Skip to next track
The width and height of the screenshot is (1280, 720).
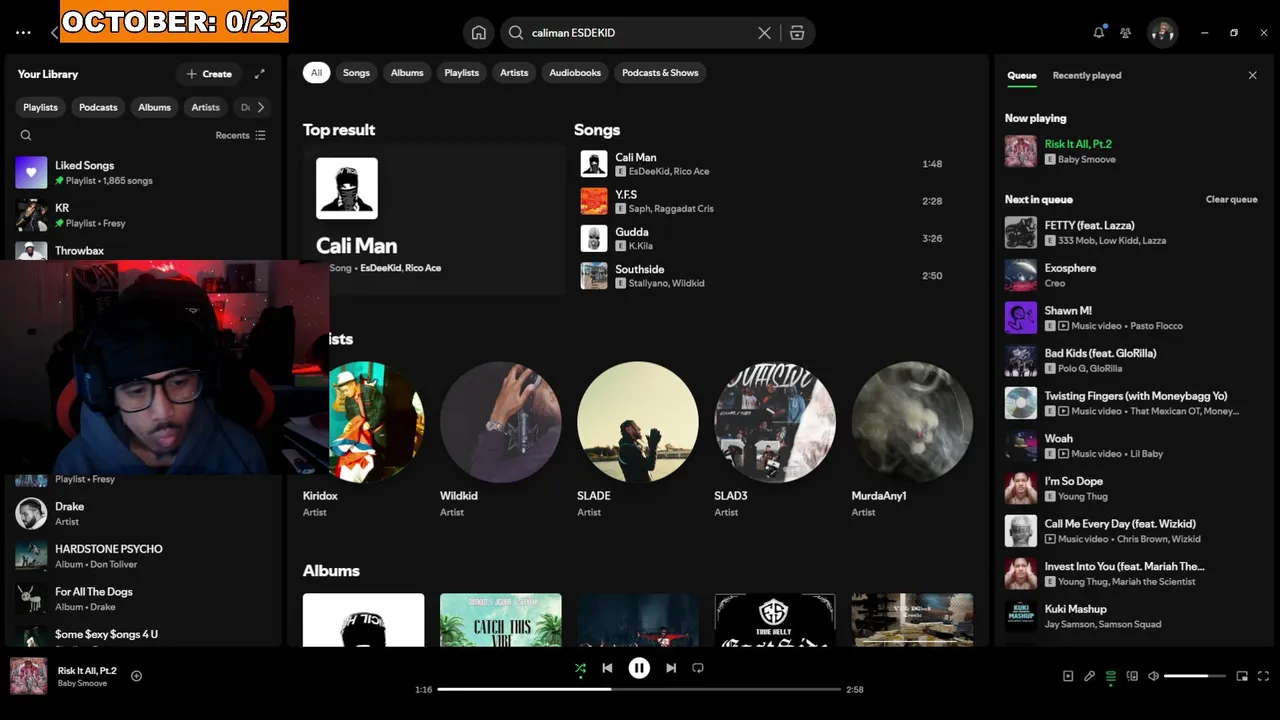coord(671,668)
